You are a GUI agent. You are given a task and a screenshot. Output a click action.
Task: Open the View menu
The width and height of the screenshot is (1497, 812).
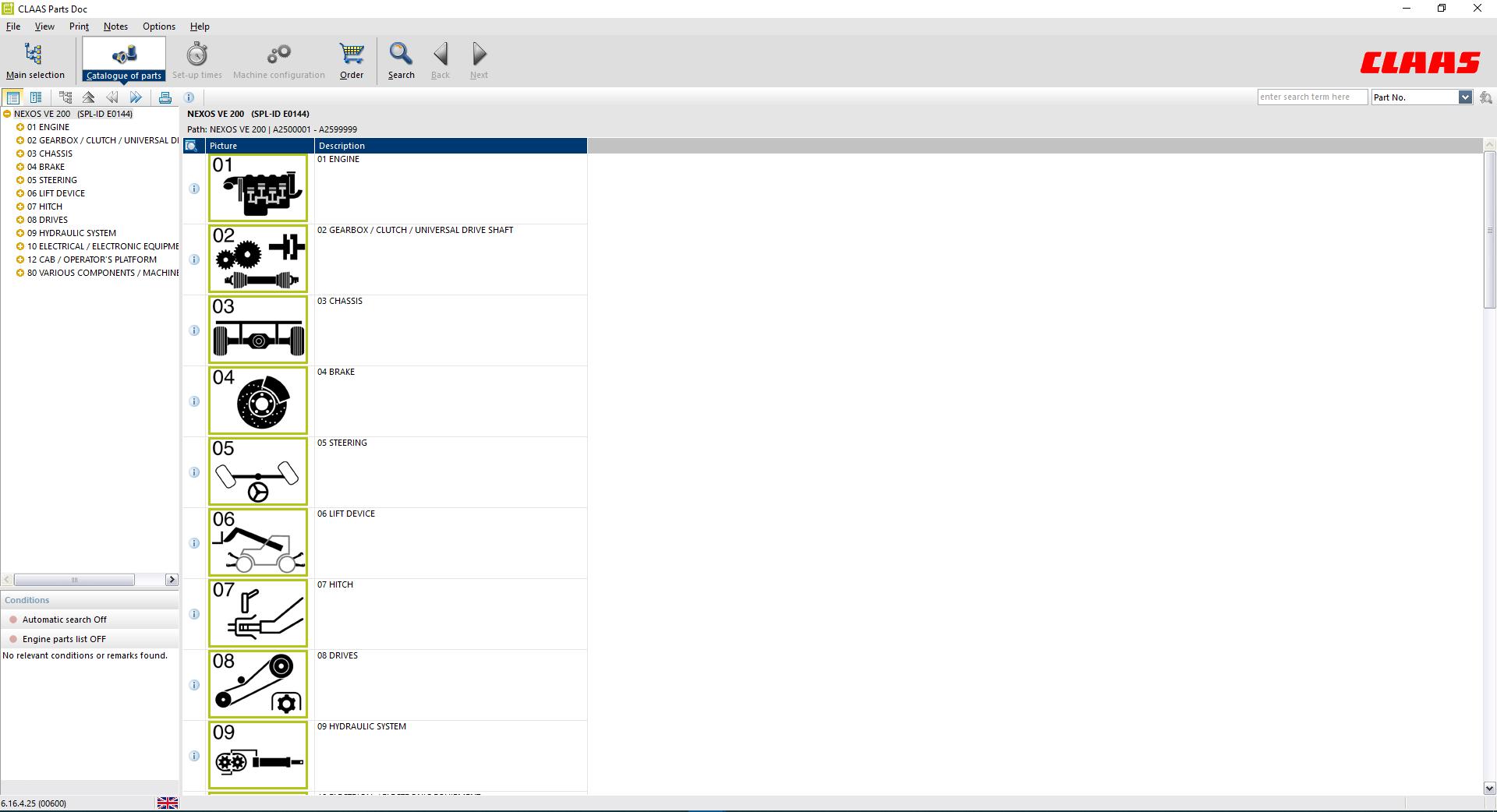point(44,26)
